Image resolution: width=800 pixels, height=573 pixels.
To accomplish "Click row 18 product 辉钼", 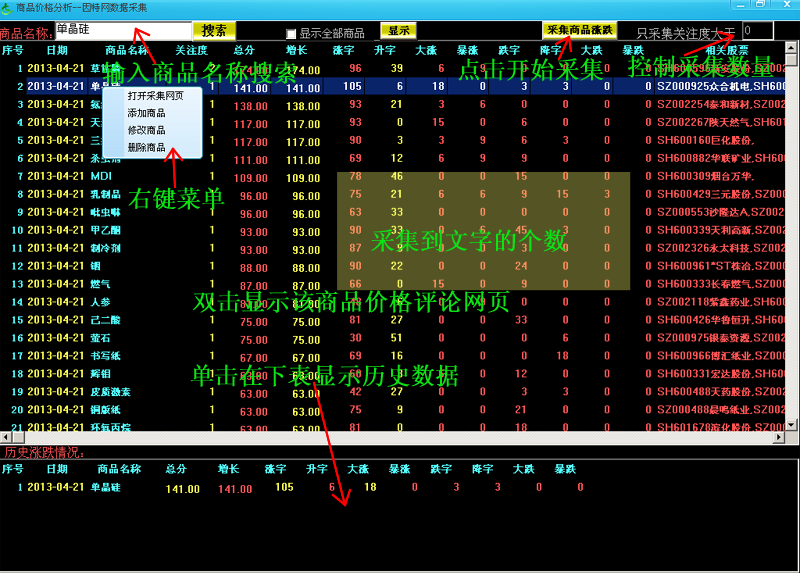I will (101, 374).
